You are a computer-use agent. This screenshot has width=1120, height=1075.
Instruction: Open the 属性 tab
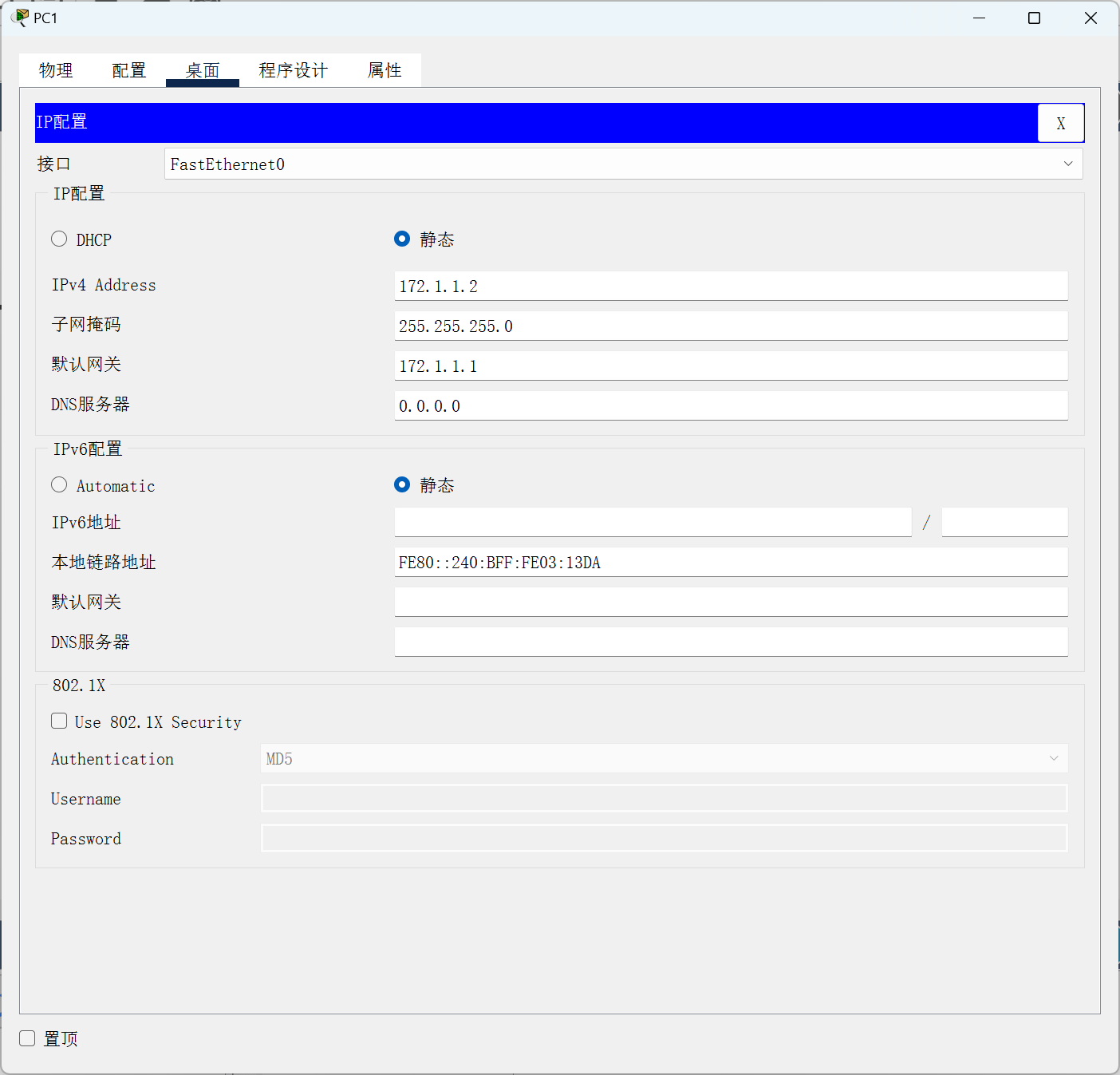(x=385, y=70)
